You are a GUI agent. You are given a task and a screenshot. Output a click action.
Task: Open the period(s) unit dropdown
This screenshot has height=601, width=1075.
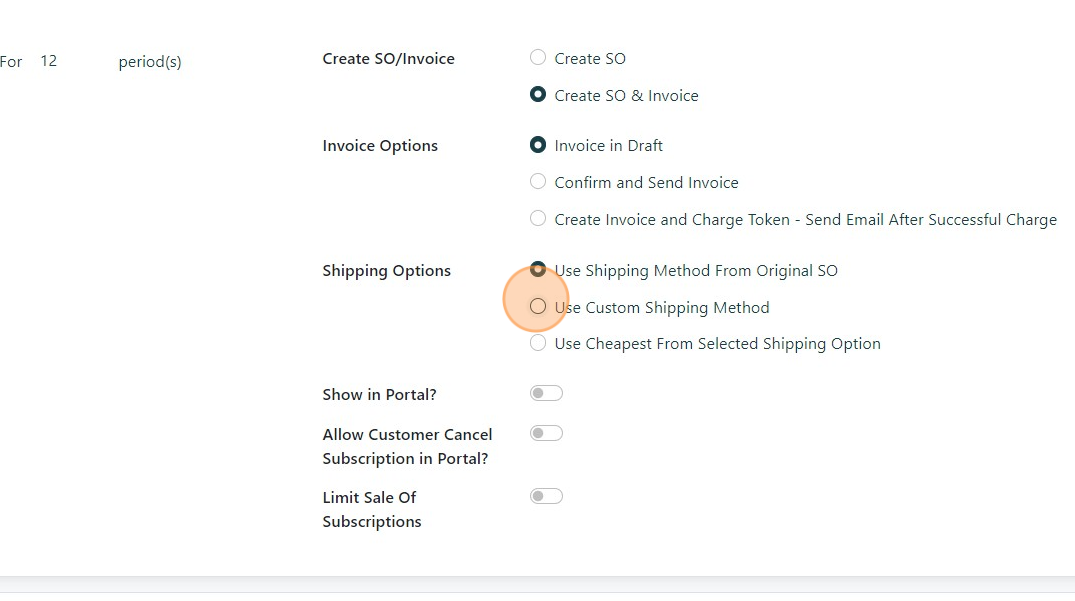pos(150,62)
